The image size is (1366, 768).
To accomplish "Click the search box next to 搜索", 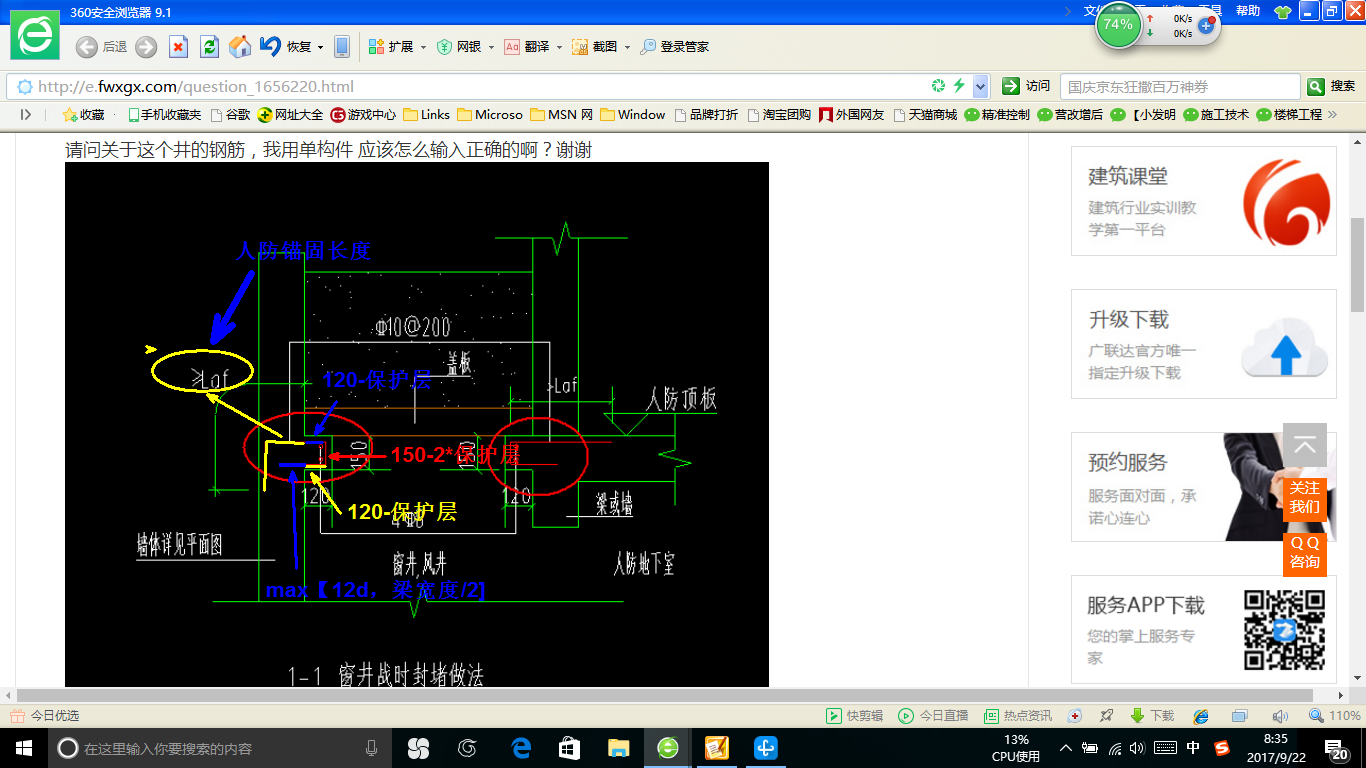I will [x=1180, y=86].
